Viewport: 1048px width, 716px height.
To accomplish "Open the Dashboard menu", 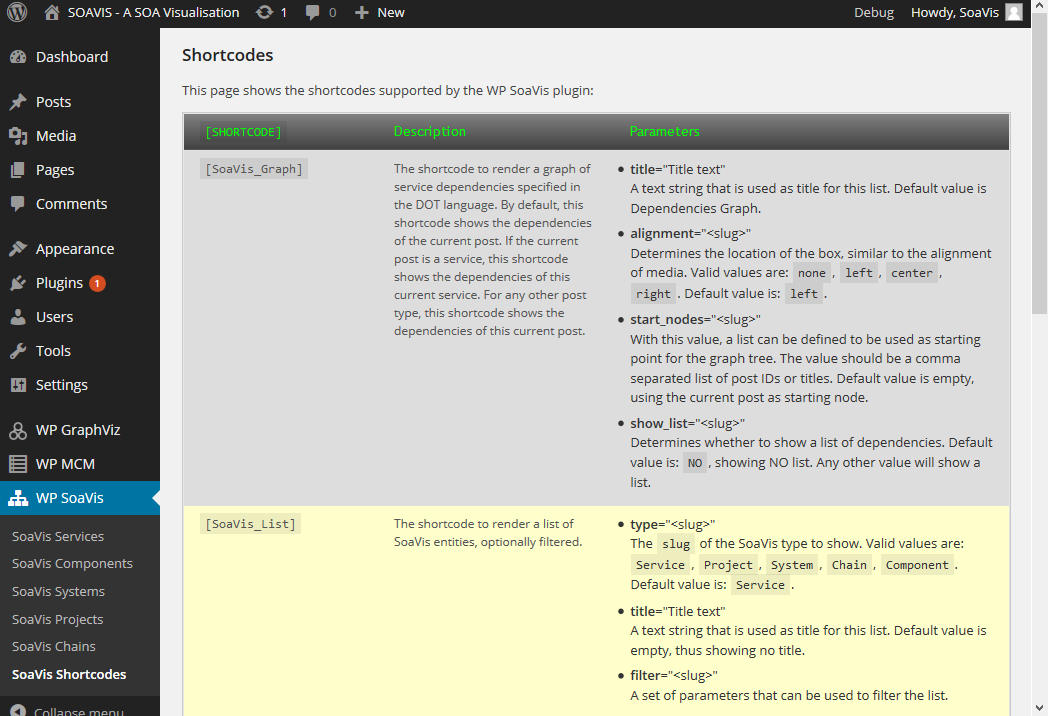I will pyautogui.click(x=72, y=57).
